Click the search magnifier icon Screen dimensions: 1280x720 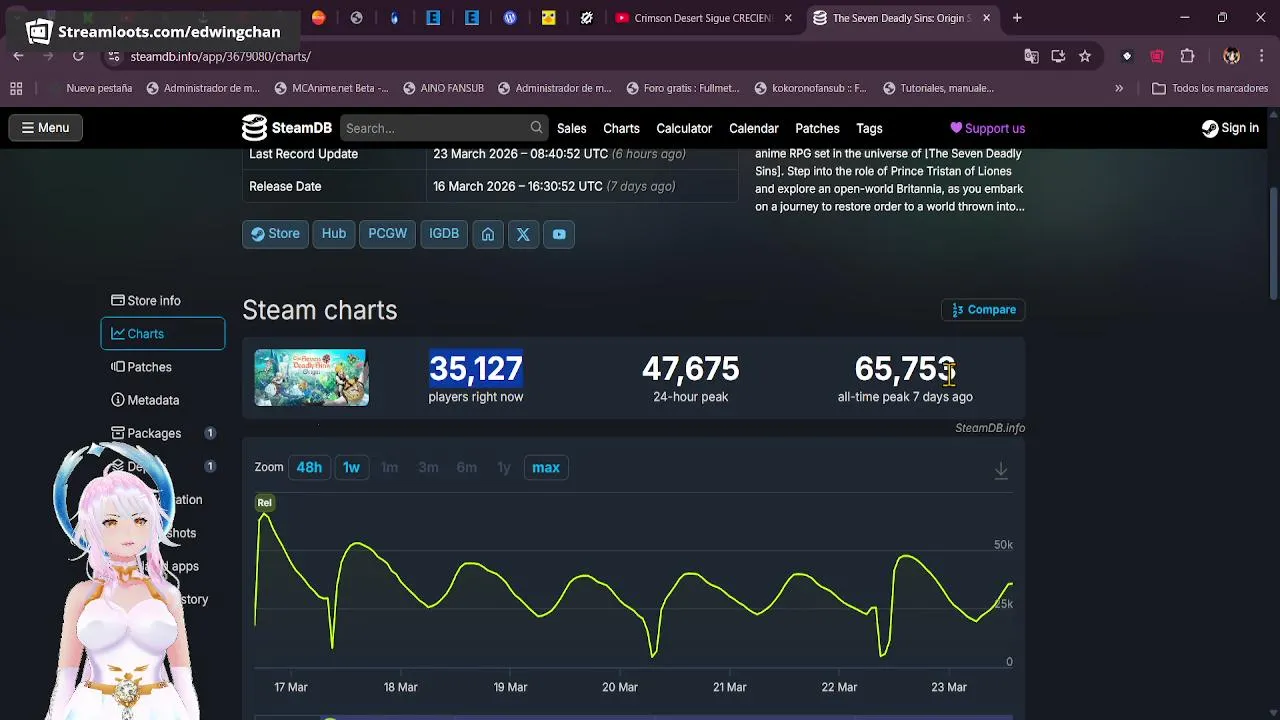pyautogui.click(x=536, y=127)
